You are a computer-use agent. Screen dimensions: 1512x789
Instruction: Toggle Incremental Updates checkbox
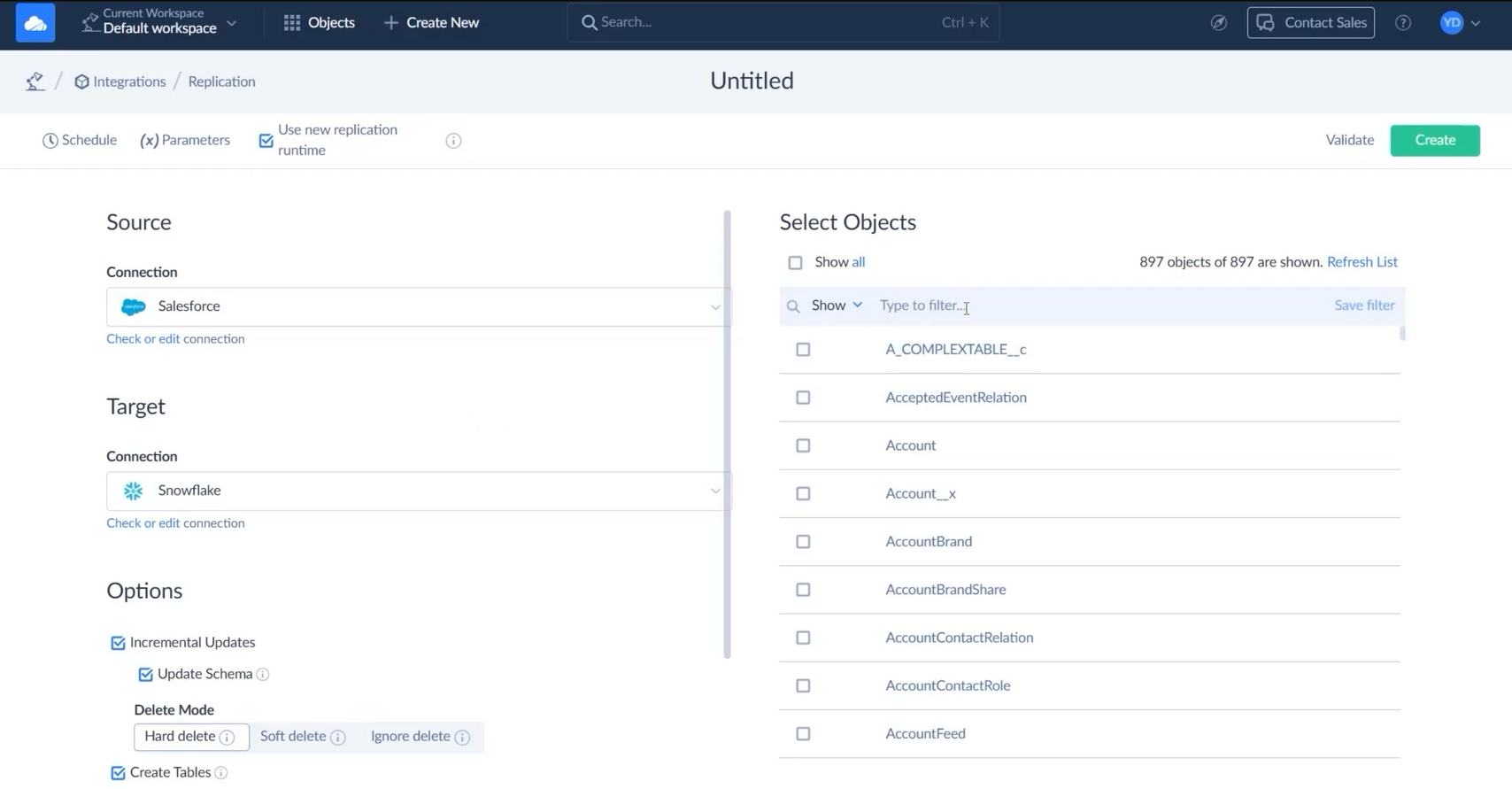(118, 643)
